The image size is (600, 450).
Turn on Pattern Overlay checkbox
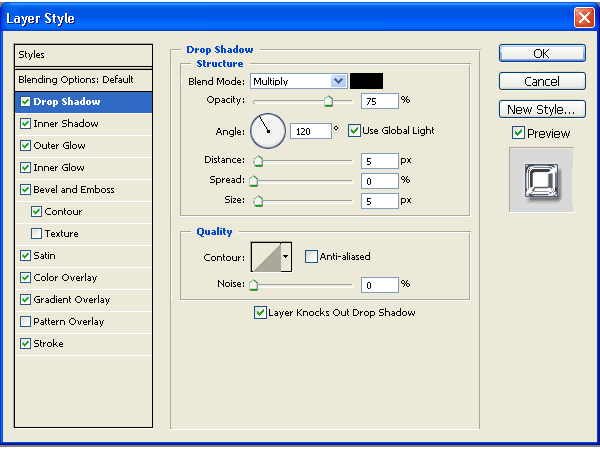pos(25,322)
